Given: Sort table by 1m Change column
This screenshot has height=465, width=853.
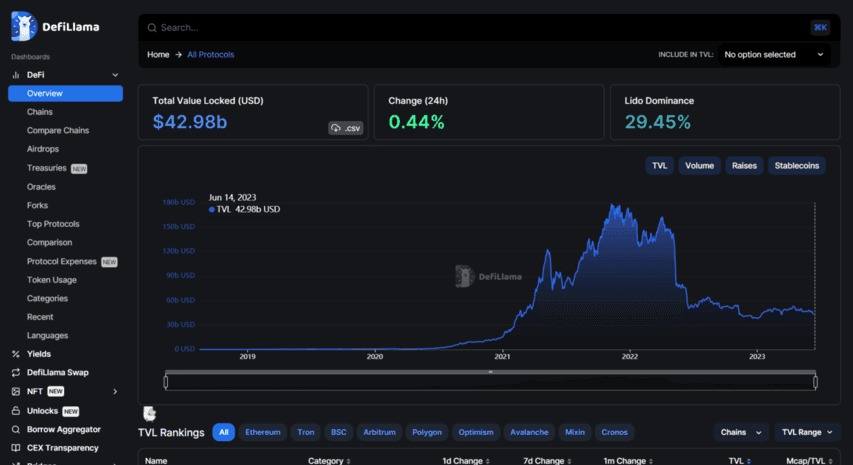Looking at the screenshot, I should pyautogui.click(x=628, y=461).
